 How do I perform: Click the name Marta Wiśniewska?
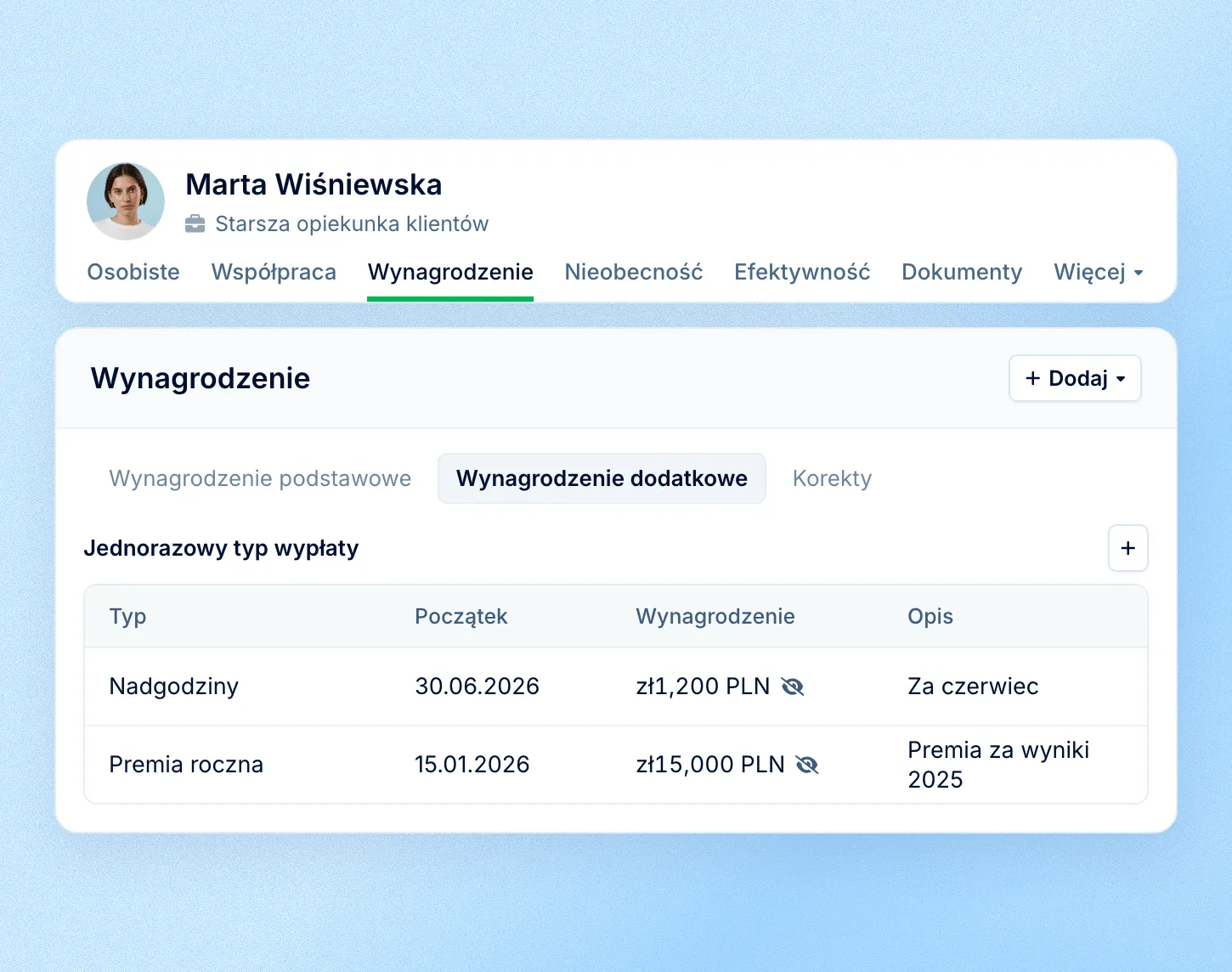click(314, 184)
